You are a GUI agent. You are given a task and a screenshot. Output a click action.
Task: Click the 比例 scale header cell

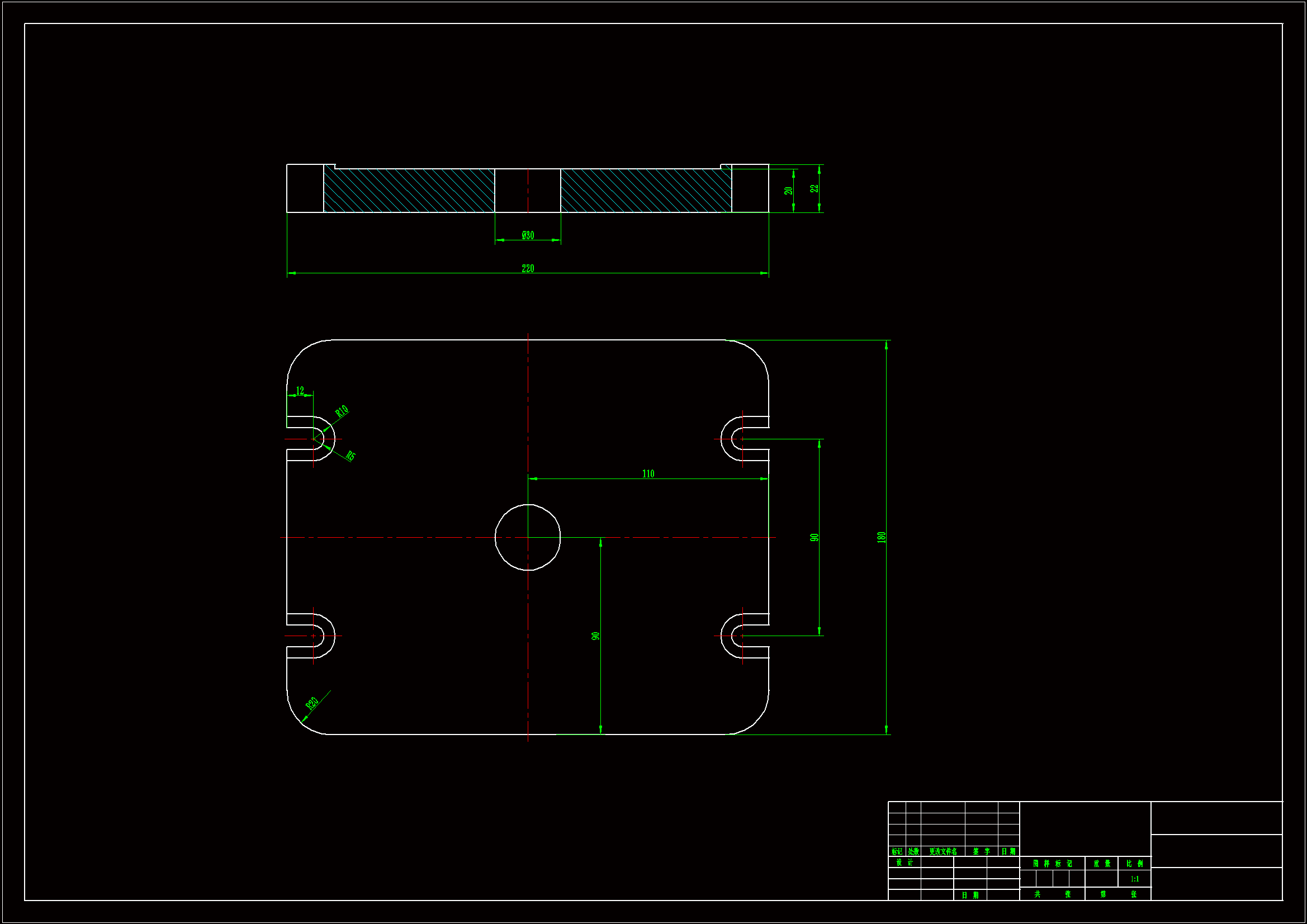[x=1134, y=864]
